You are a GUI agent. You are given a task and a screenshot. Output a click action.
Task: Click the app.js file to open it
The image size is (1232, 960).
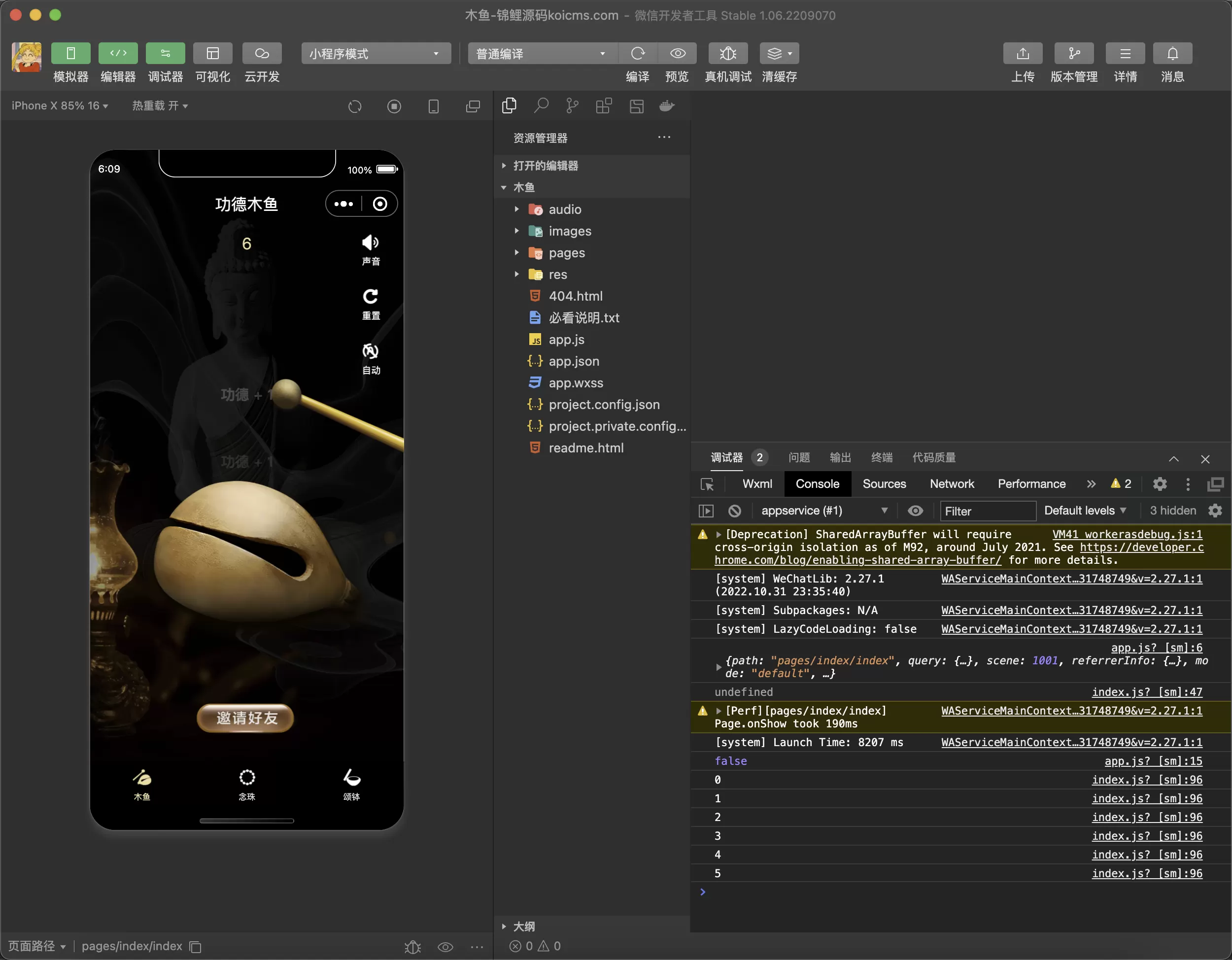pyautogui.click(x=566, y=339)
